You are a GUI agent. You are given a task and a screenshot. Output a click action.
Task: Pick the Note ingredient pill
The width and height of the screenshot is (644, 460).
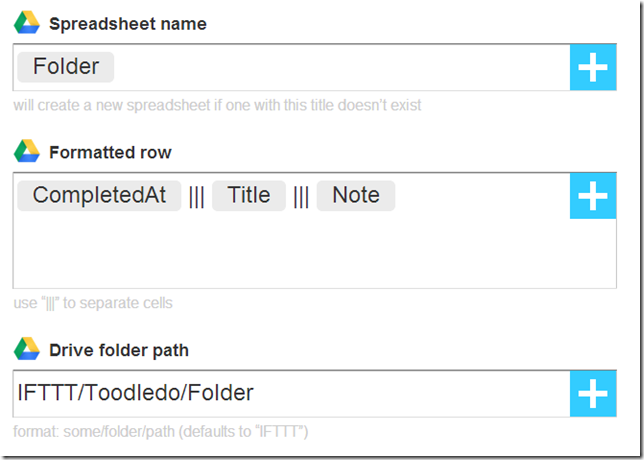(356, 195)
